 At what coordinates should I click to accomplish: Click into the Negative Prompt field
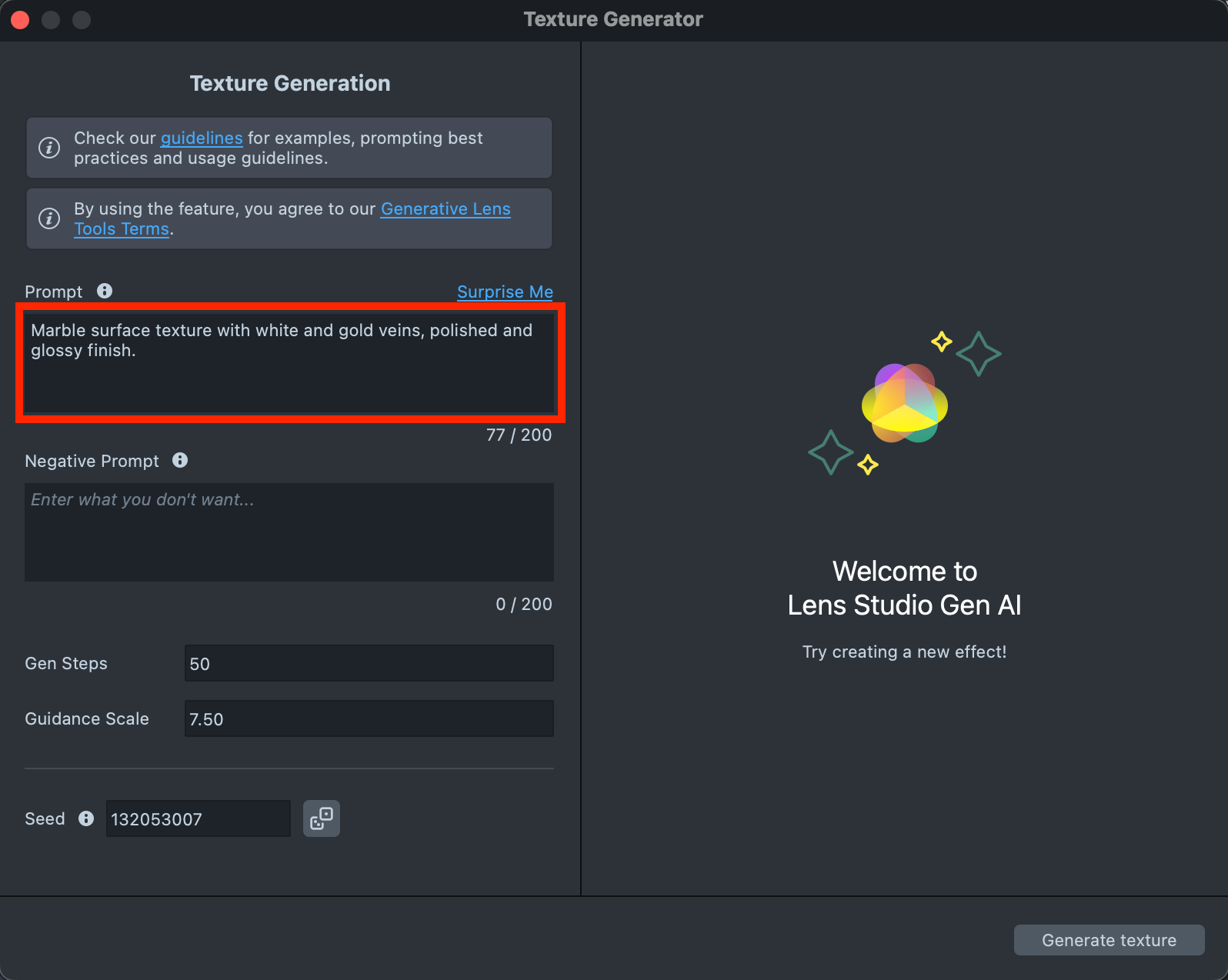coord(289,532)
